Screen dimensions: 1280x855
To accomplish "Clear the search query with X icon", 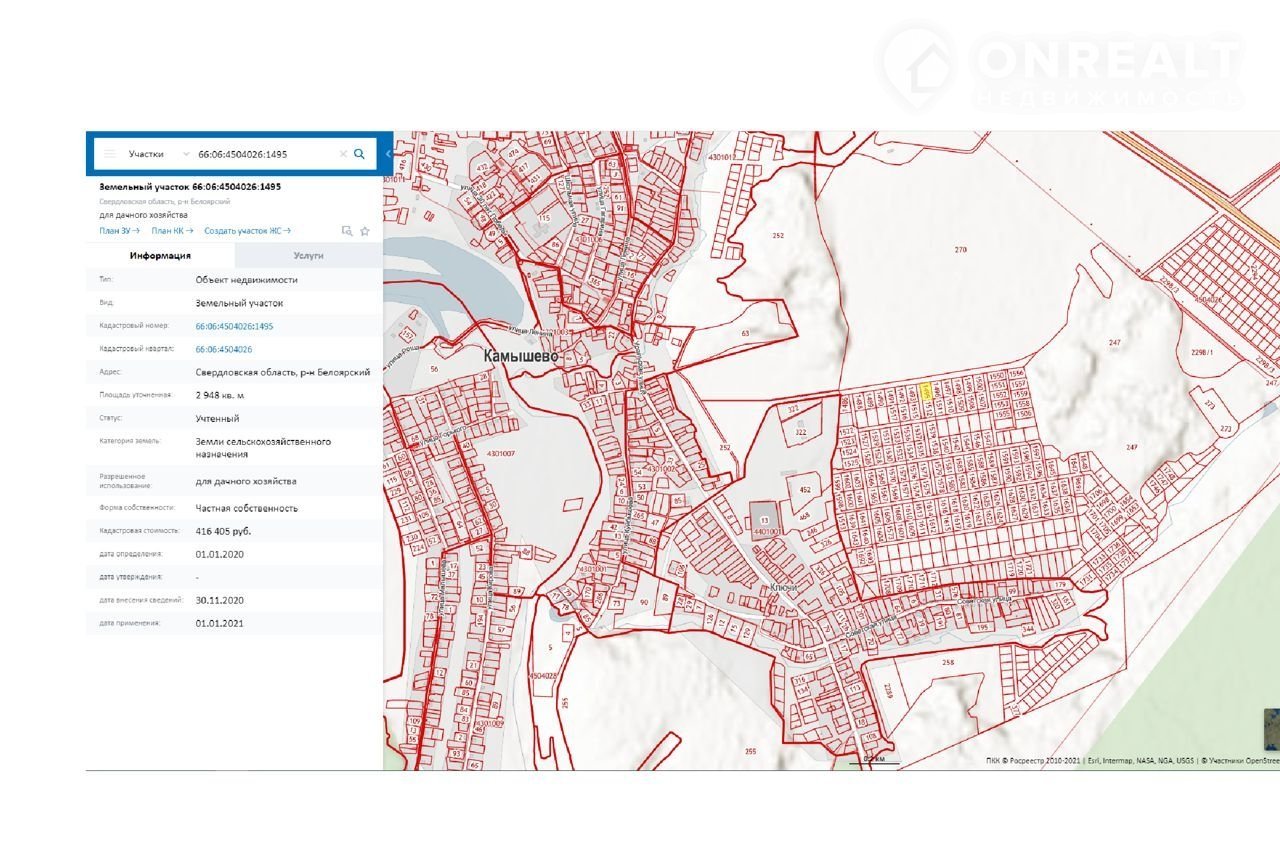I will pos(343,154).
